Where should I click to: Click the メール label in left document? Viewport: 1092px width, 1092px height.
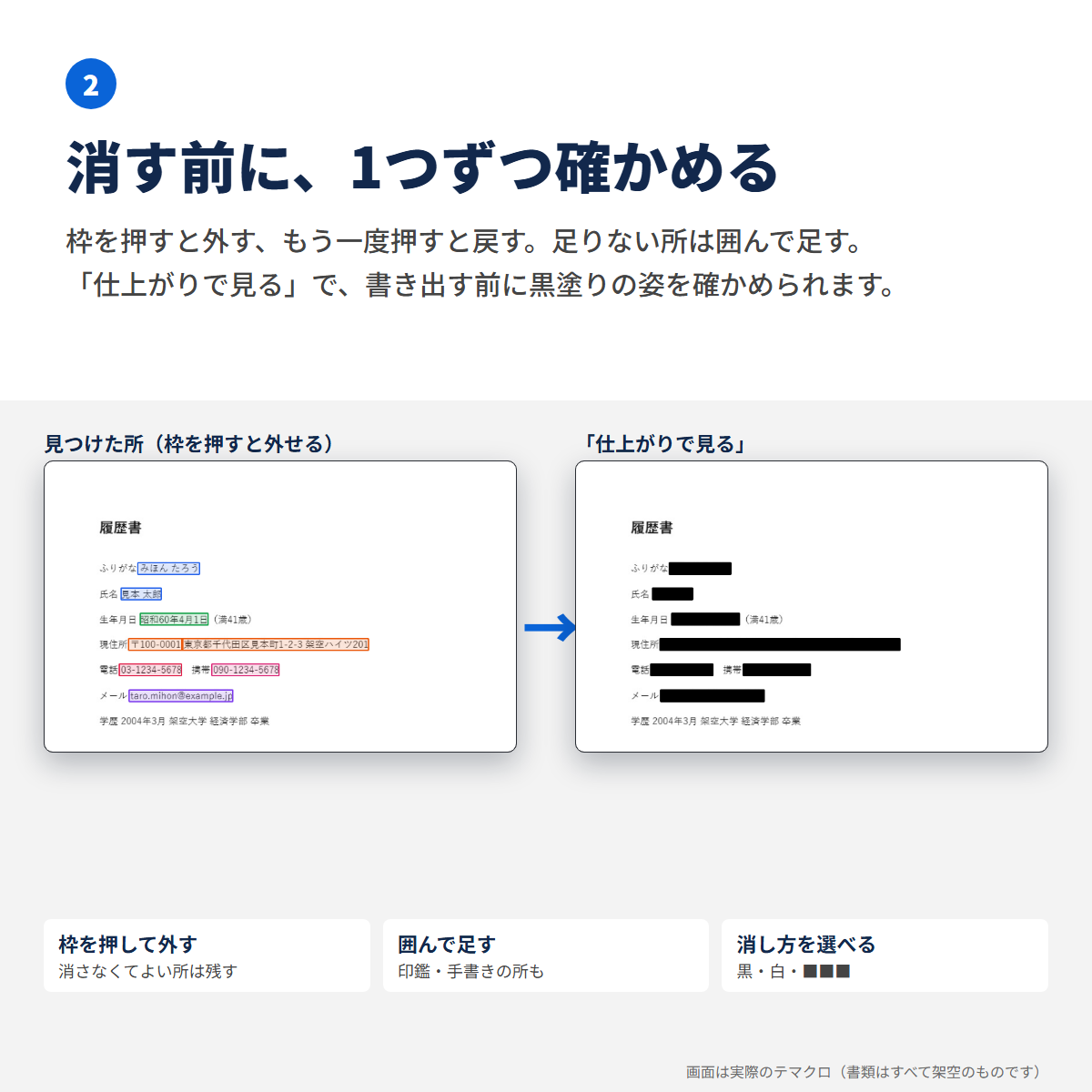[x=113, y=695]
